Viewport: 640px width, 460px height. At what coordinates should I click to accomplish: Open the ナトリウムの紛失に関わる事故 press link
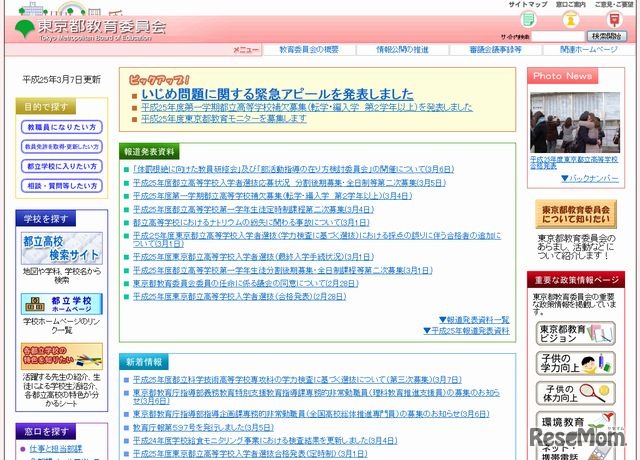(x=251, y=222)
